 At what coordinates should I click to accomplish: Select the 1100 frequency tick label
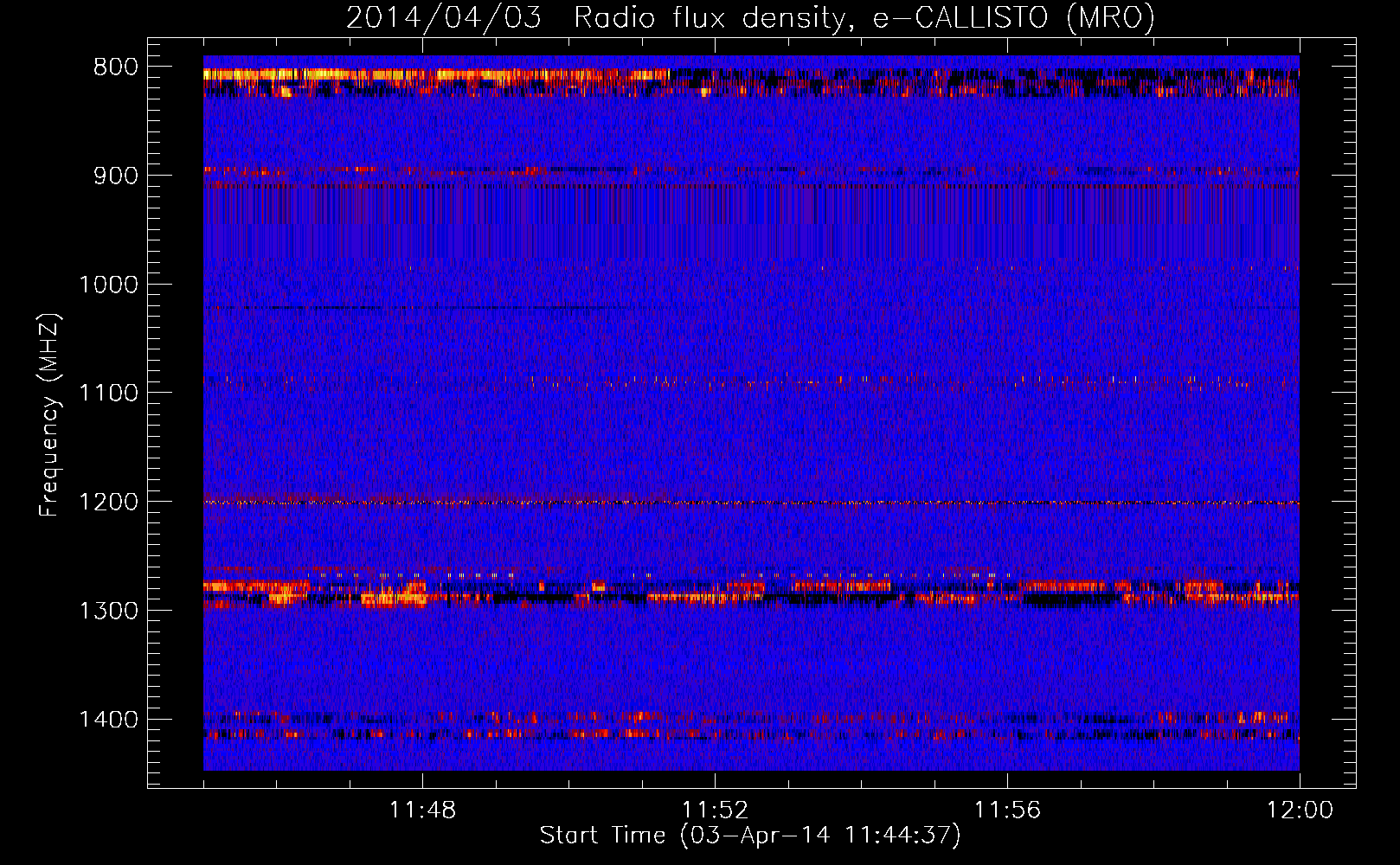pos(108,394)
